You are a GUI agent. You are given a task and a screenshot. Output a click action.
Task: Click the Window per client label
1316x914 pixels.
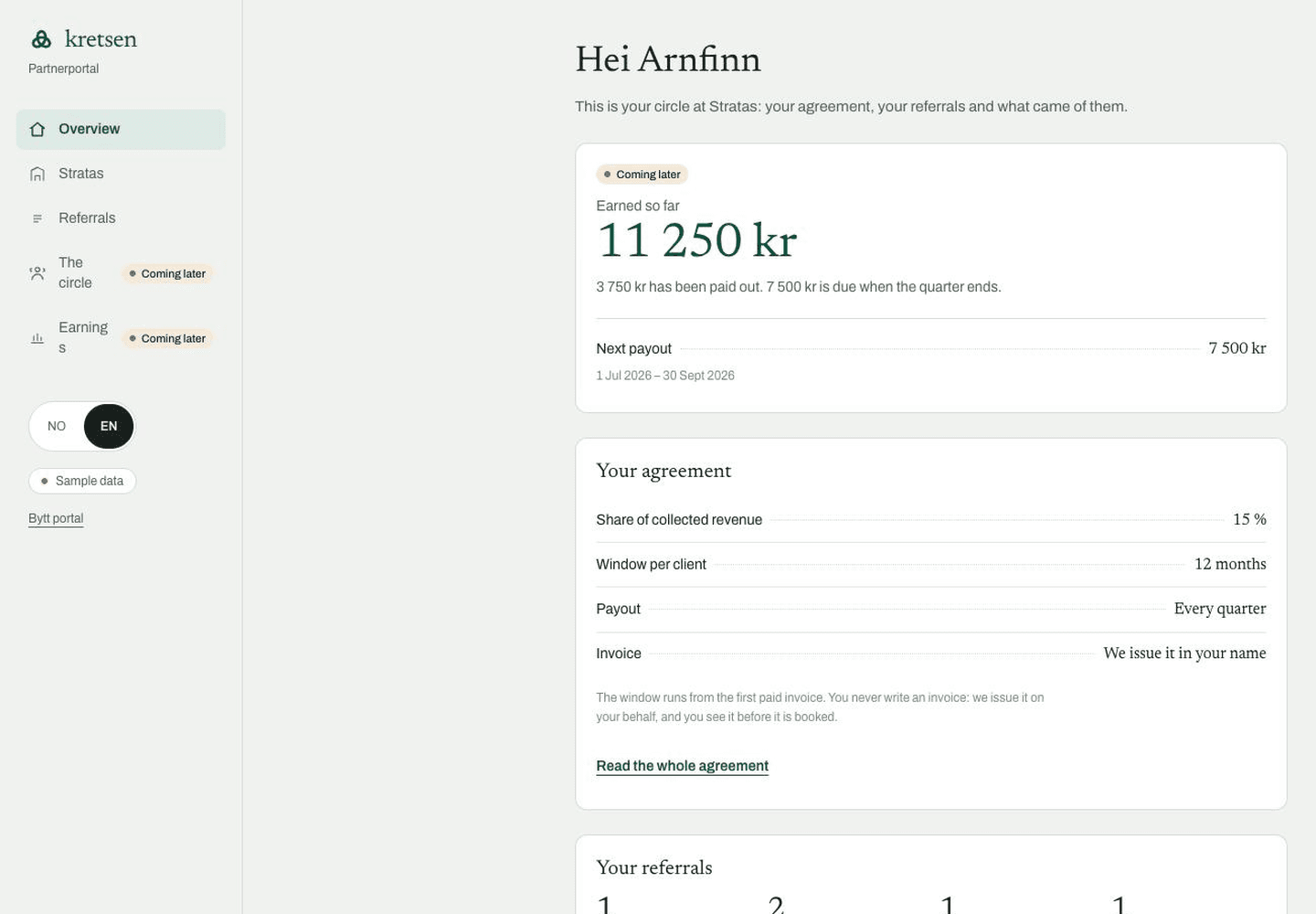(x=651, y=565)
